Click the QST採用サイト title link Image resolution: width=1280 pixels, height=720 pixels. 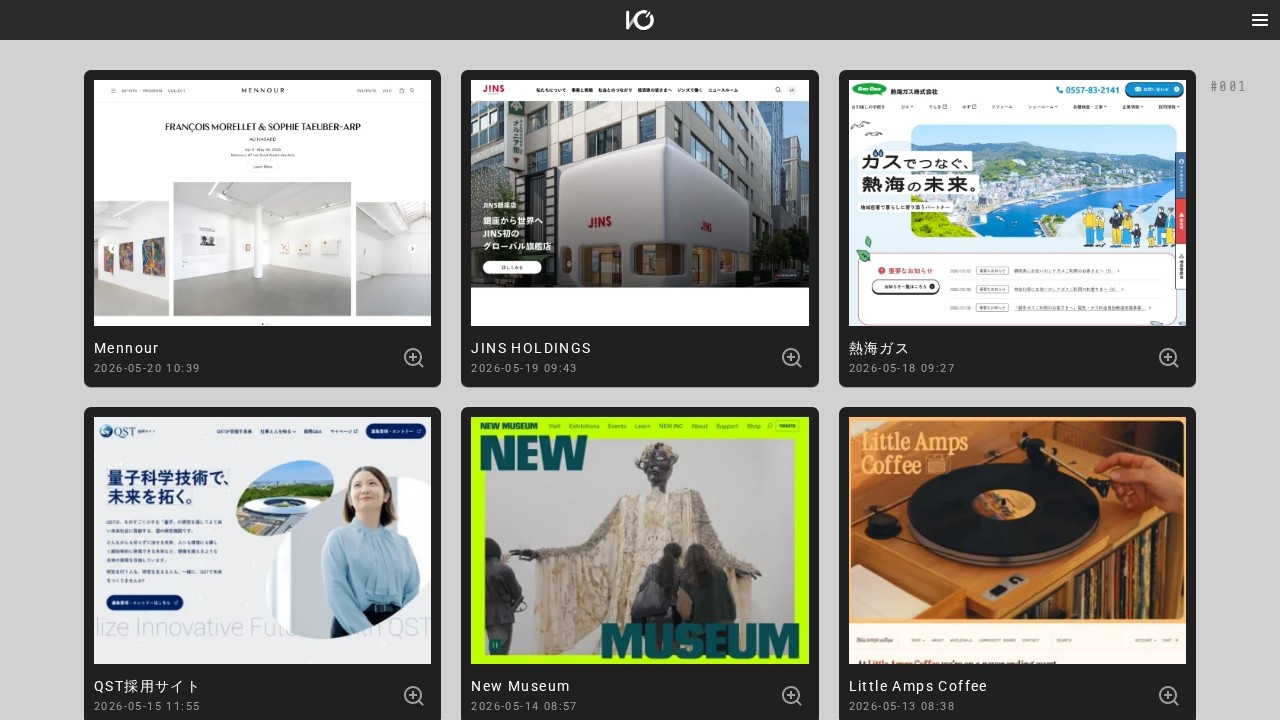147,686
